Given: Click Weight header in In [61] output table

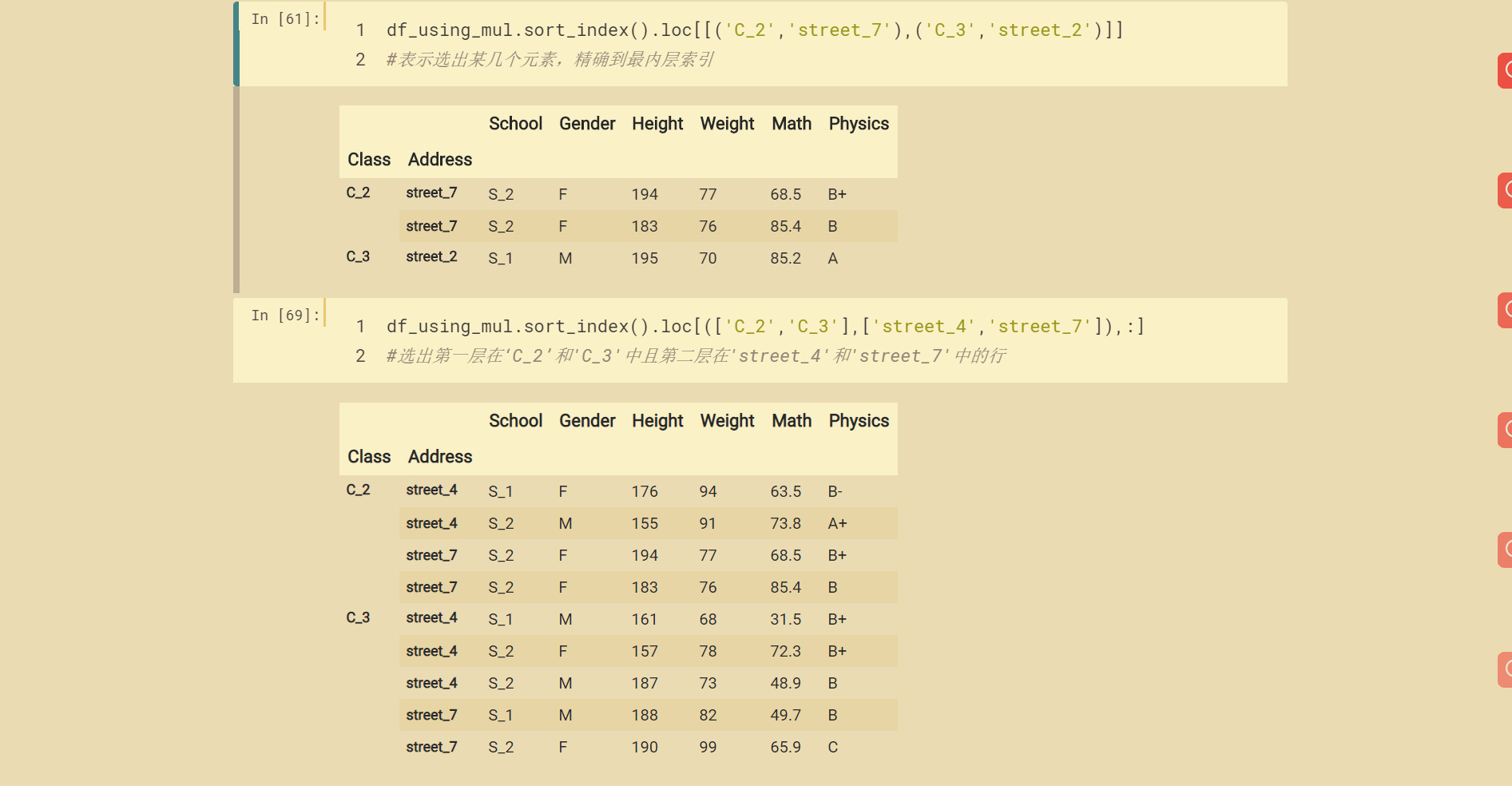Looking at the screenshot, I should pyautogui.click(x=727, y=124).
